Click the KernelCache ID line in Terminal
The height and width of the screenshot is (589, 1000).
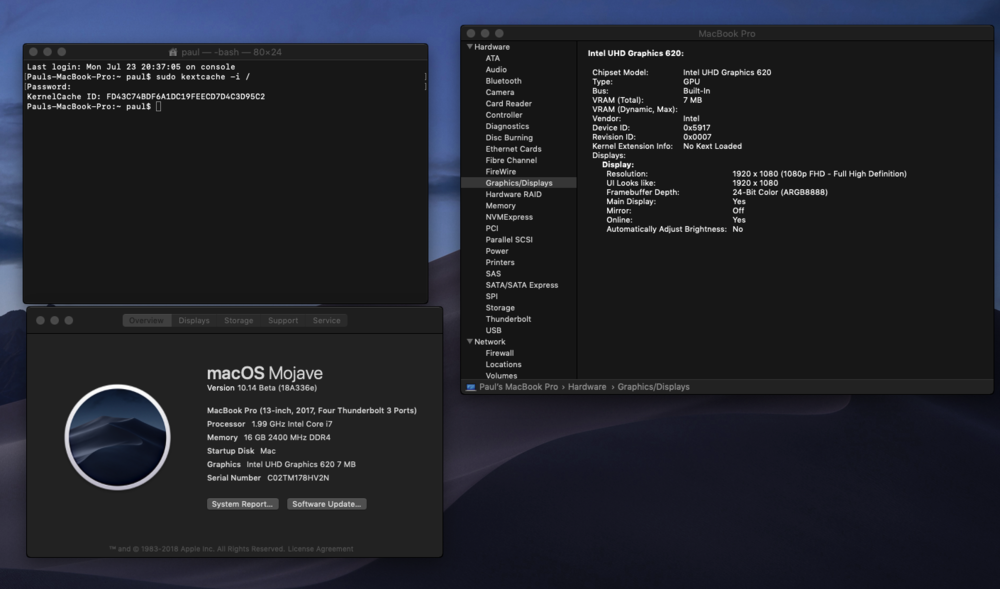pyautogui.click(x=145, y=97)
